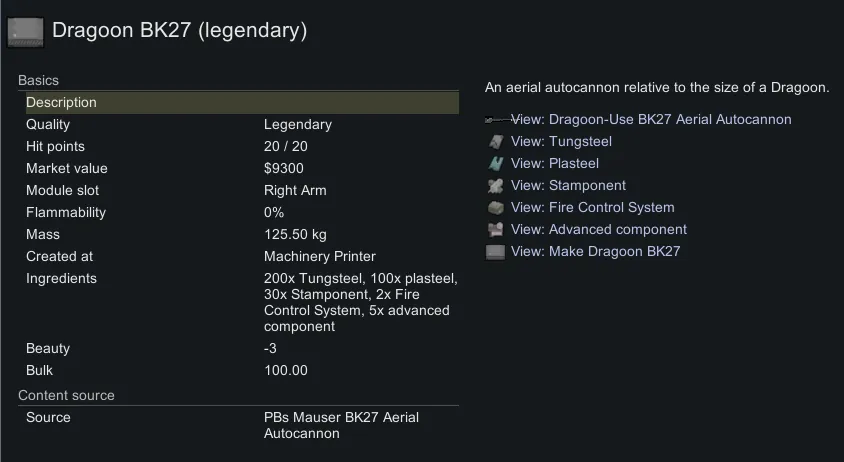Open the View: Tungsteel link
The width and height of the screenshot is (844, 462).
(561, 142)
